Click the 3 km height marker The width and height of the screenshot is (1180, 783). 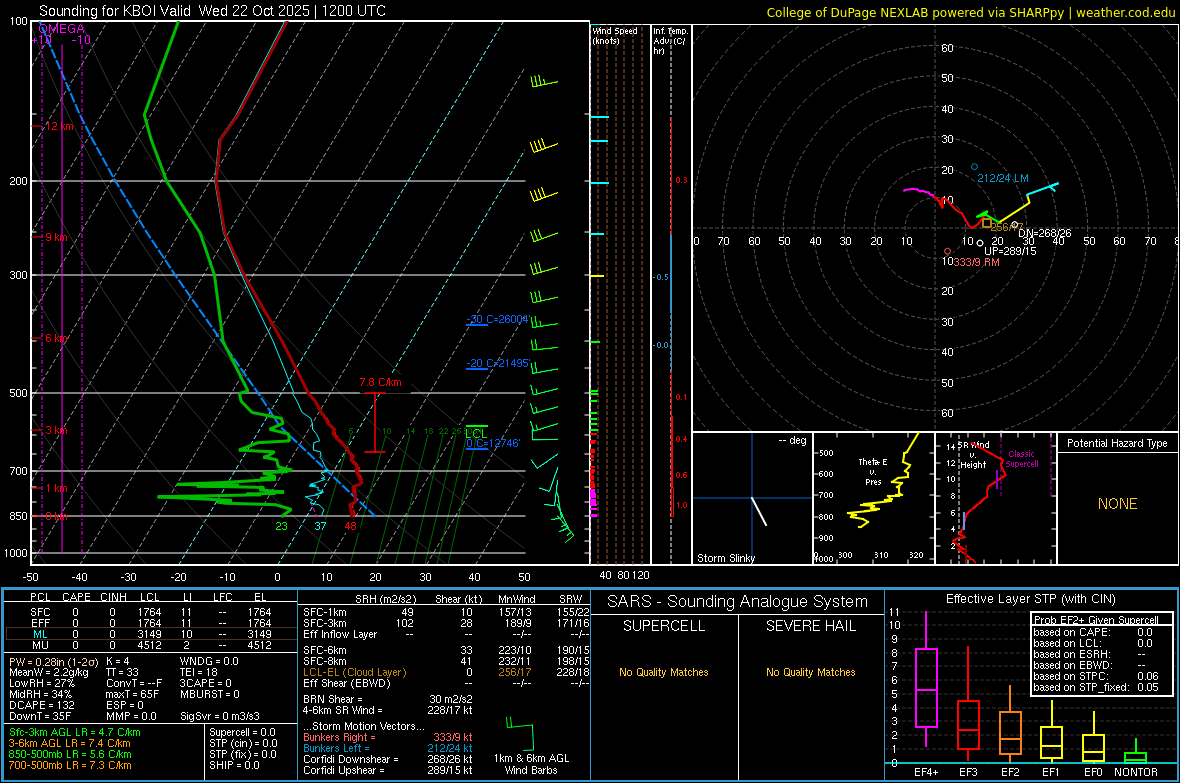(56, 431)
